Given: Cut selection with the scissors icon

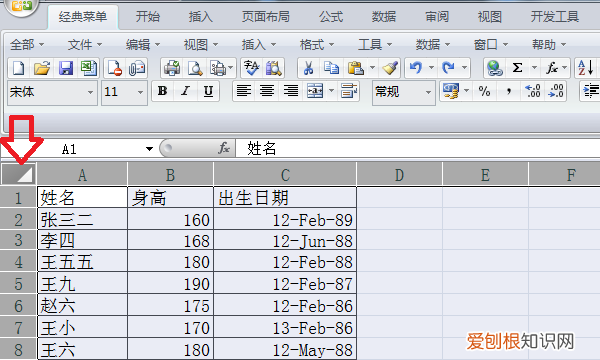Looking at the screenshot, I should coord(308,68).
